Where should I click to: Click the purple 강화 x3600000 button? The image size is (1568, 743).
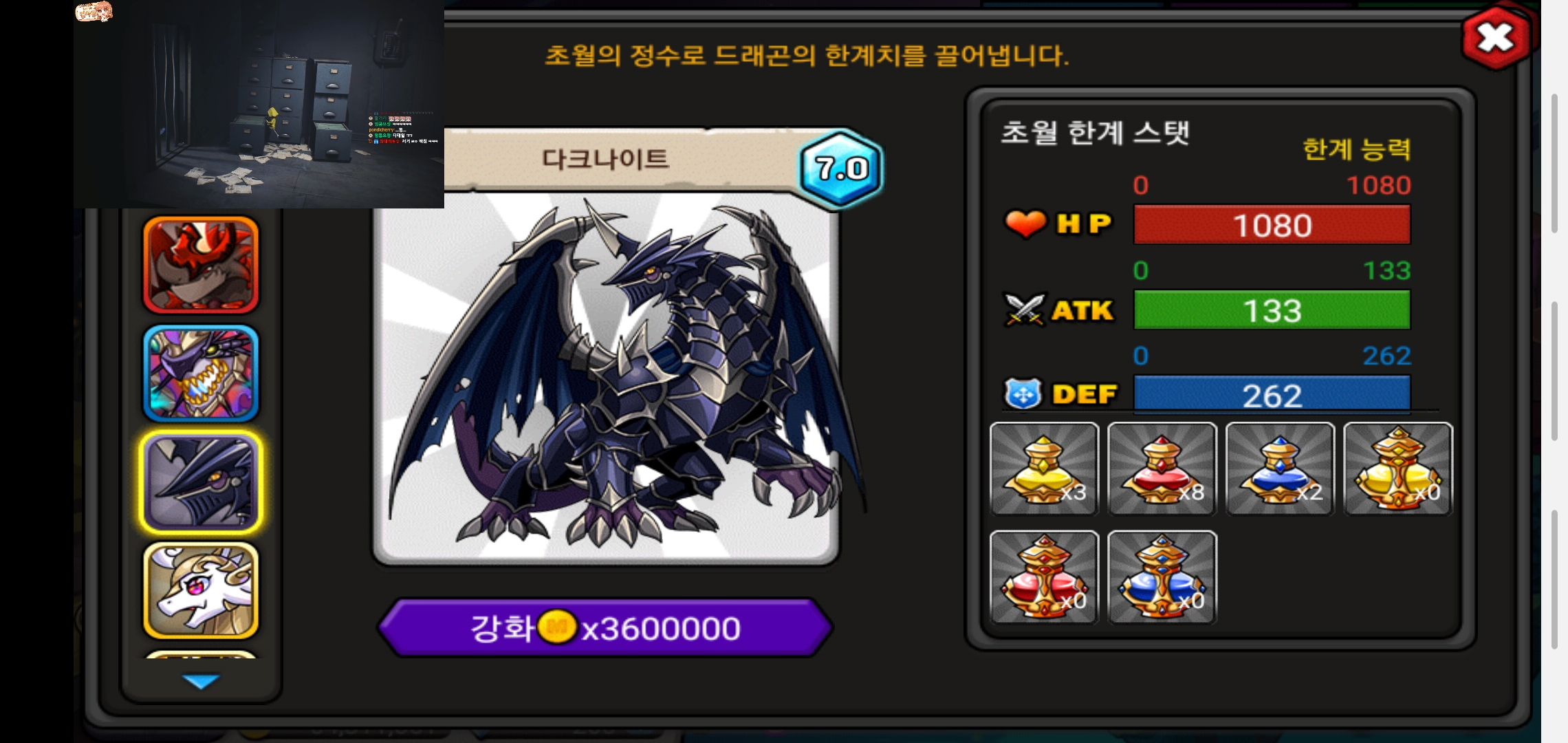pos(605,627)
